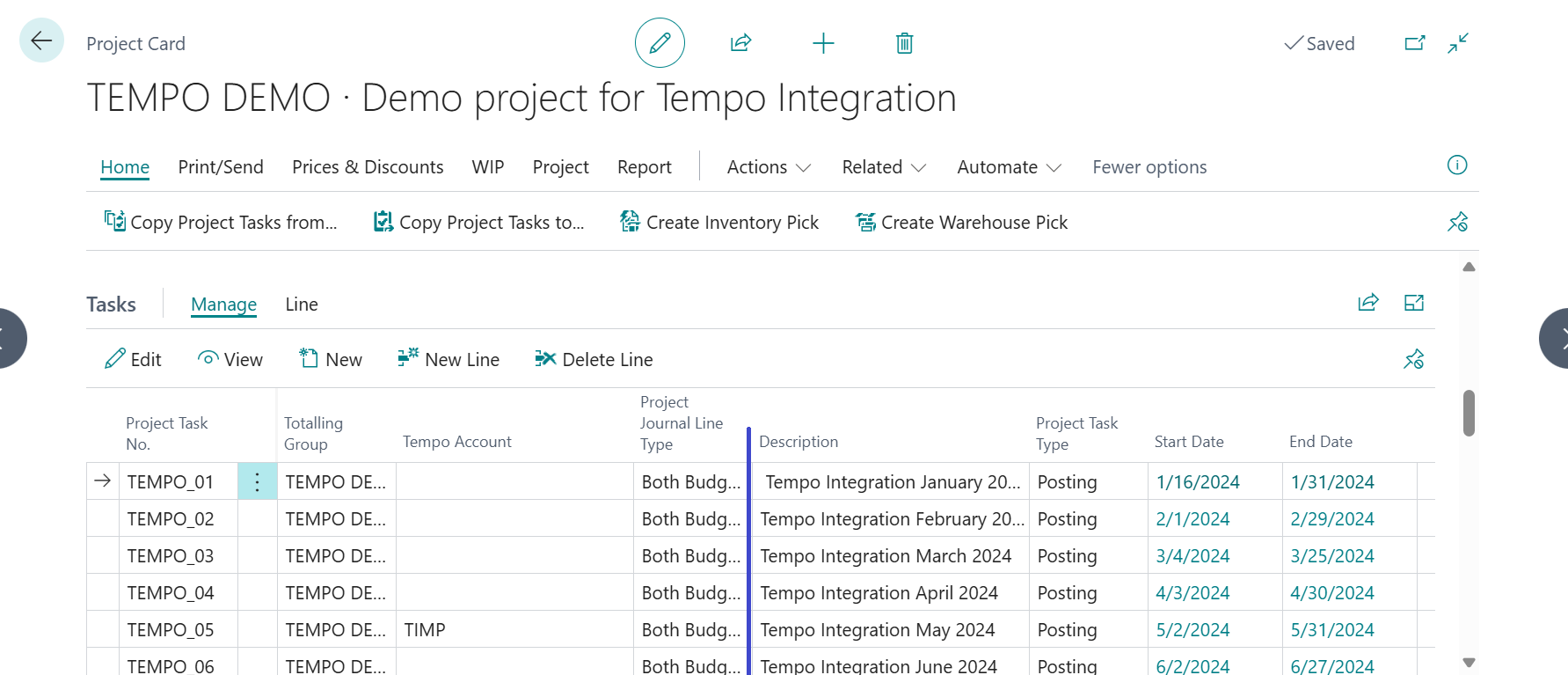Click the vertical scrollbar thumb
The width and height of the screenshot is (1568, 675).
click(x=1469, y=413)
